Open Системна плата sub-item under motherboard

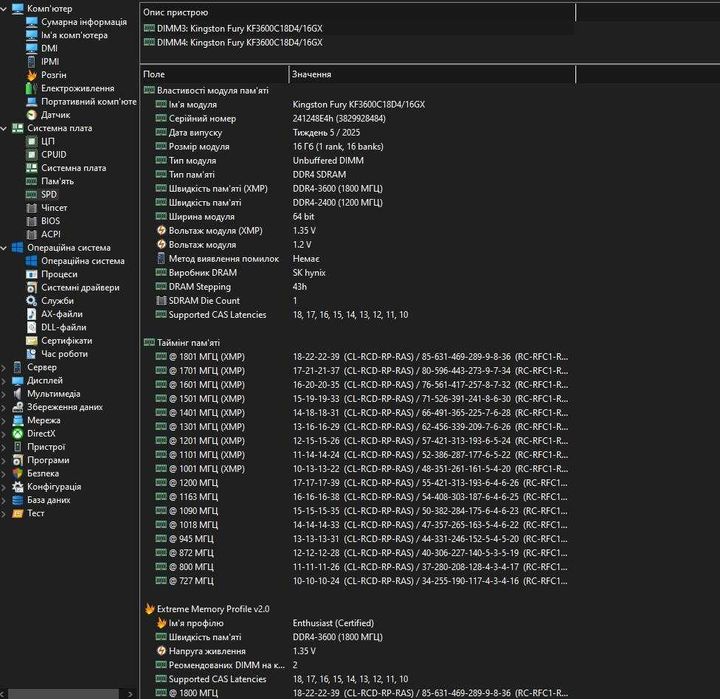click(x=73, y=168)
